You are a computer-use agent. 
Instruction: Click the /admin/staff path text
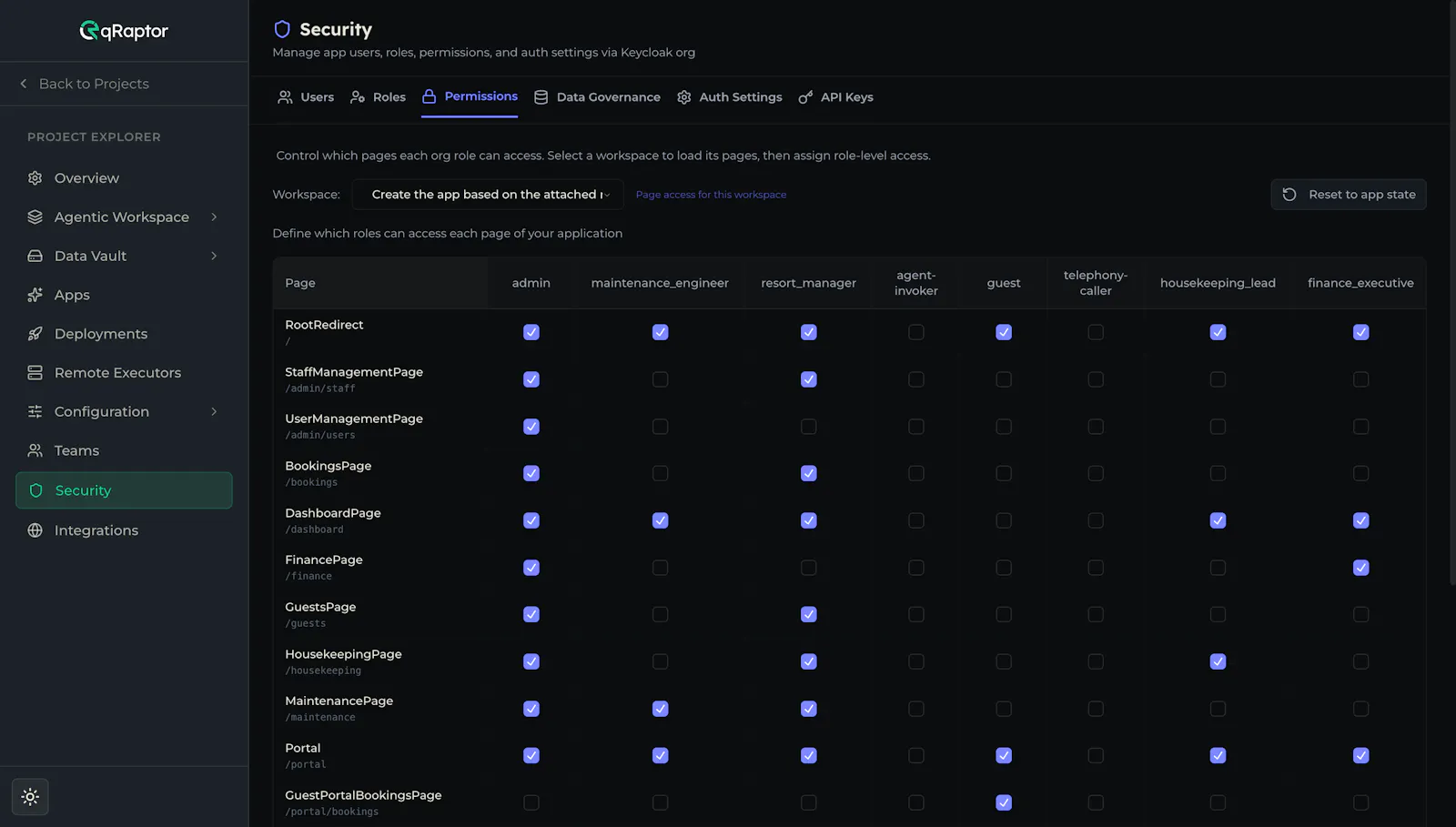tap(320, 388)
